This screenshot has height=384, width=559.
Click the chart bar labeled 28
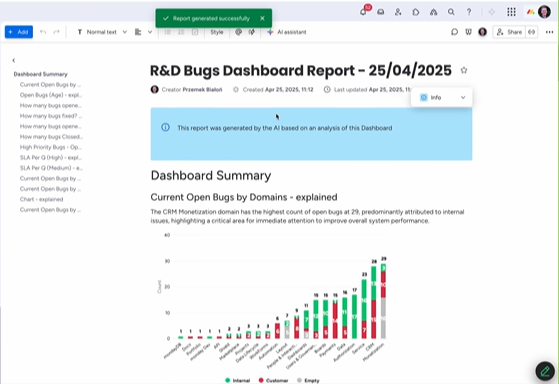pos(374,302)
